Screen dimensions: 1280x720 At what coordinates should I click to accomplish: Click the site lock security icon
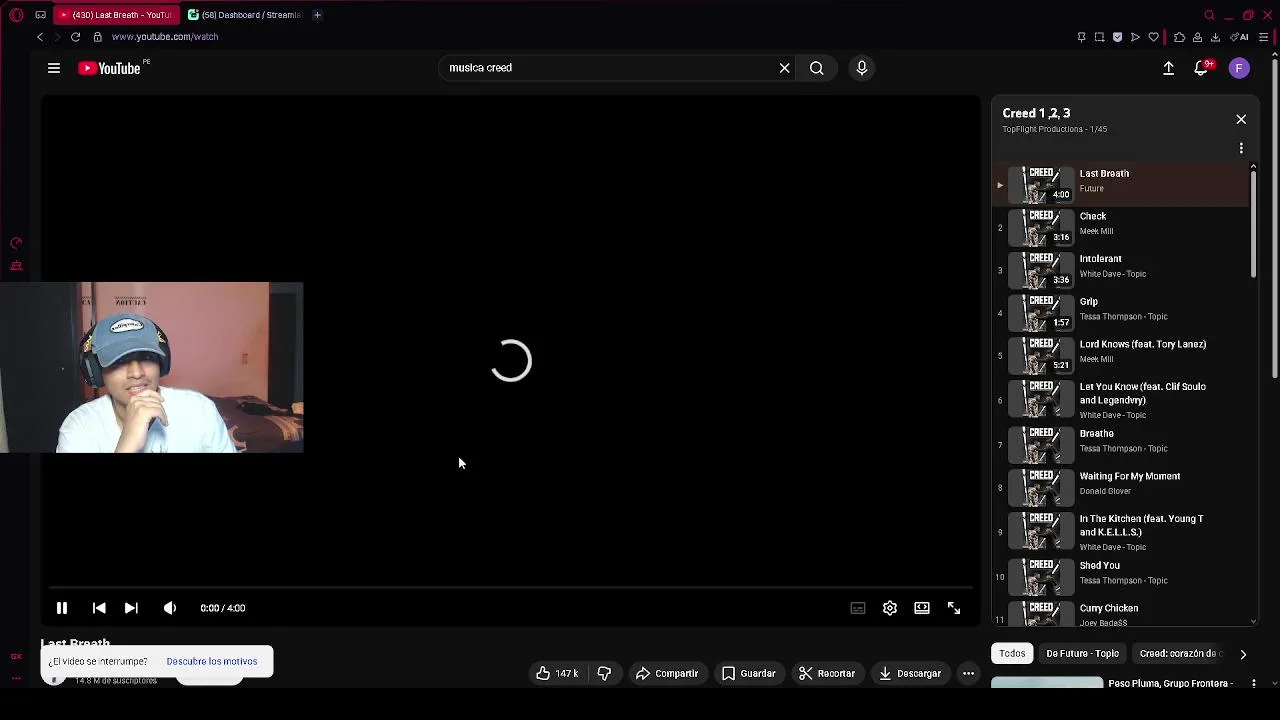(97, 37)
